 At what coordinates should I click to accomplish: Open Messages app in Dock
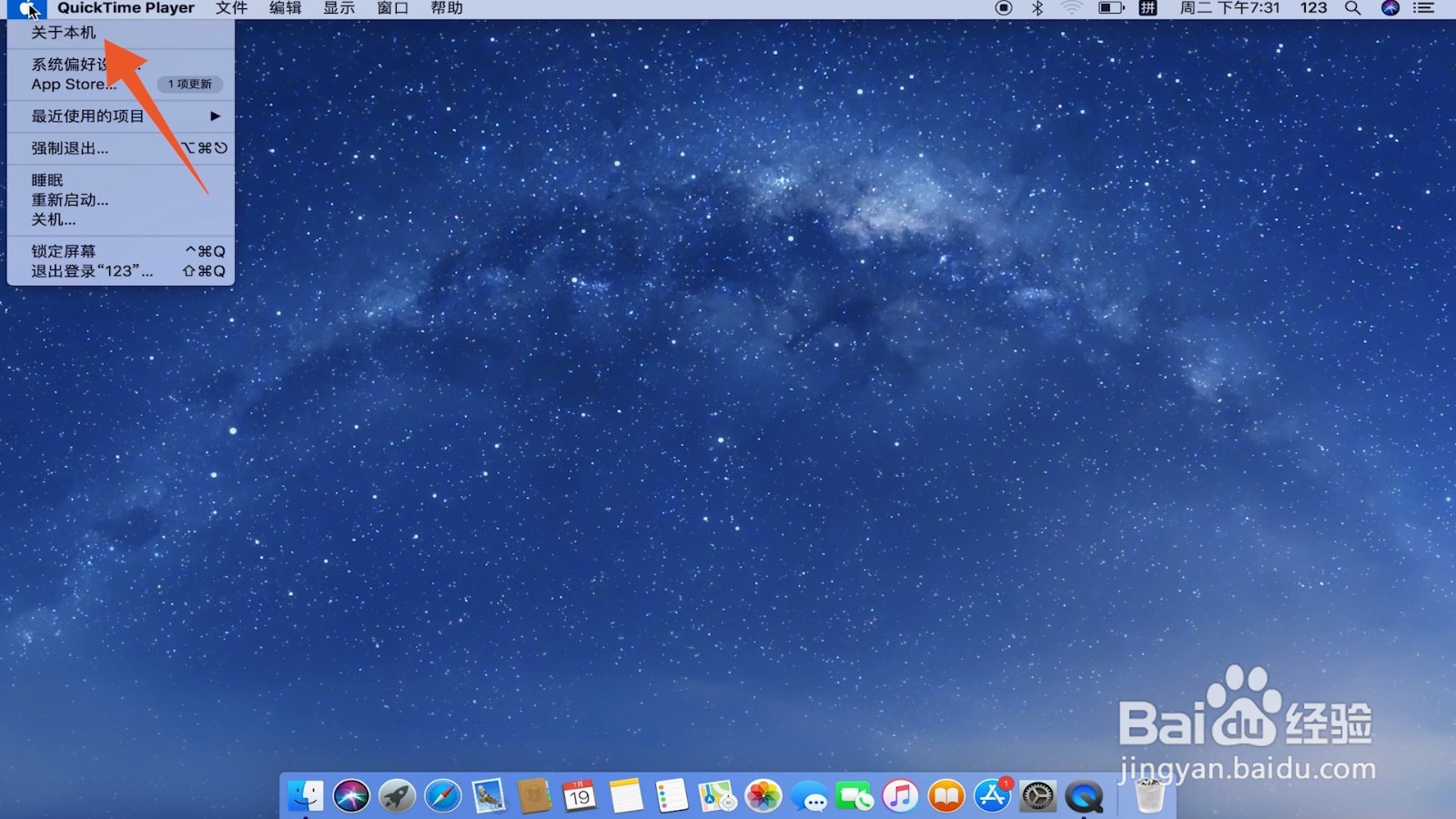(x=809, y=796)
